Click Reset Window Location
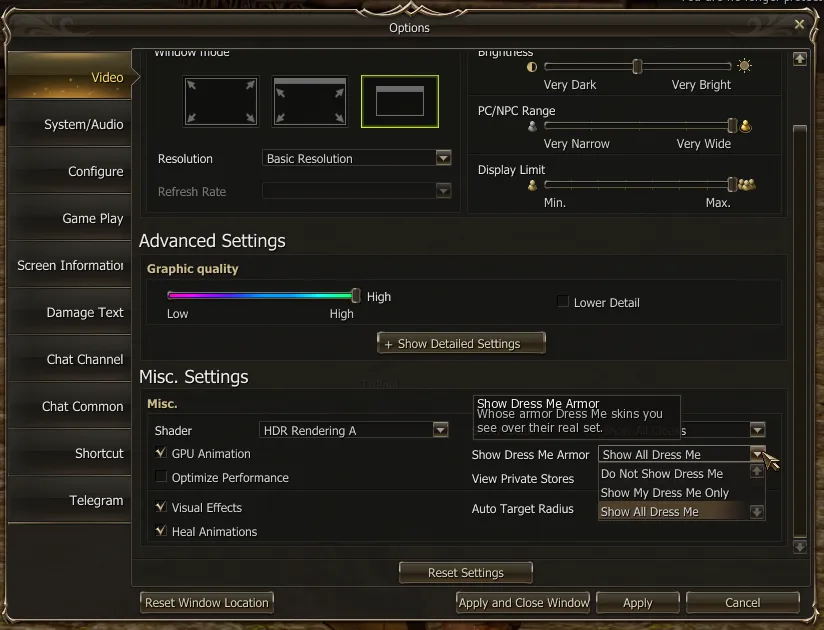The height and width of the screenshot is (630, 824). (x=207, y=602)
